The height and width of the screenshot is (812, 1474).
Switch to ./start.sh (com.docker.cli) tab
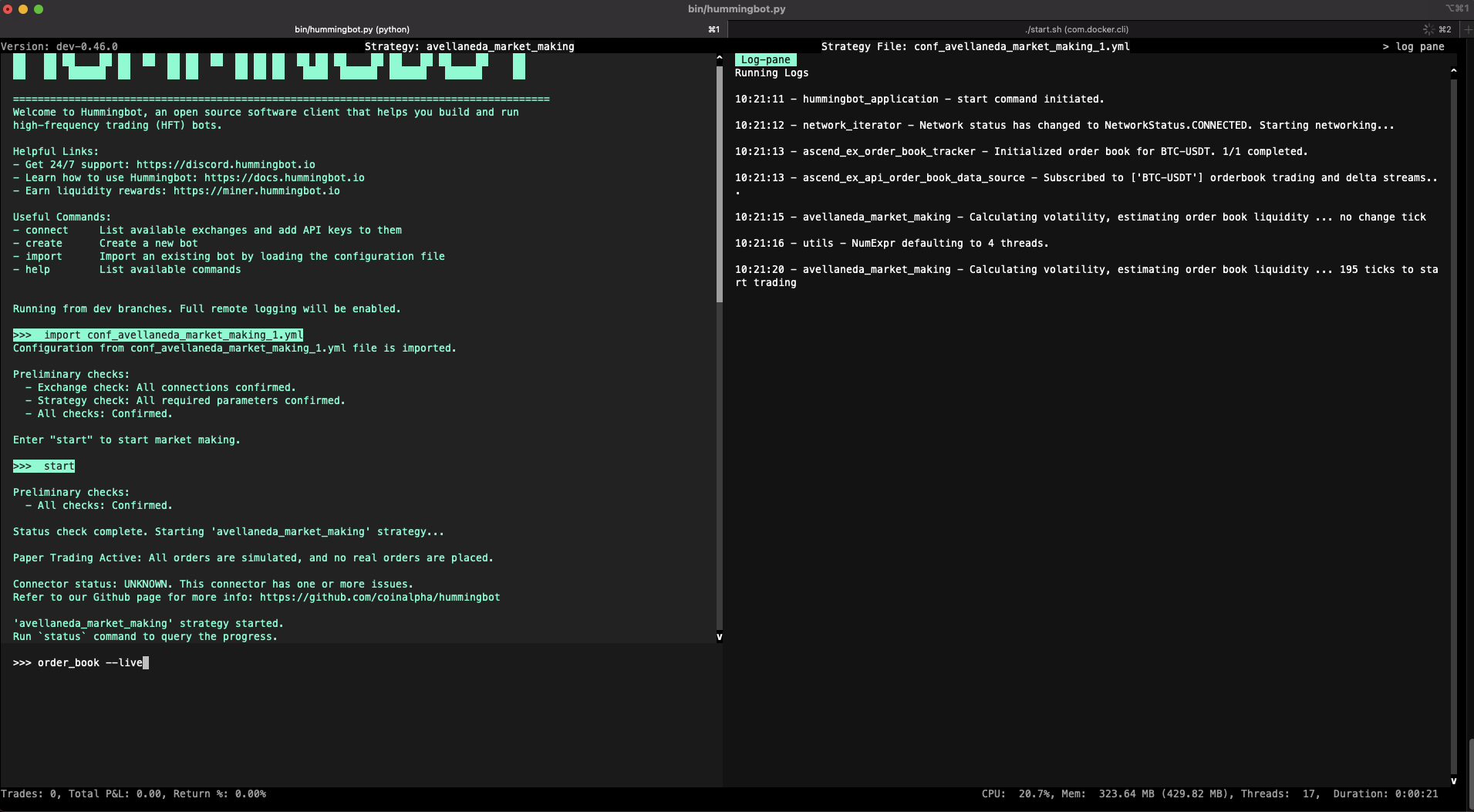point(1077,29)
